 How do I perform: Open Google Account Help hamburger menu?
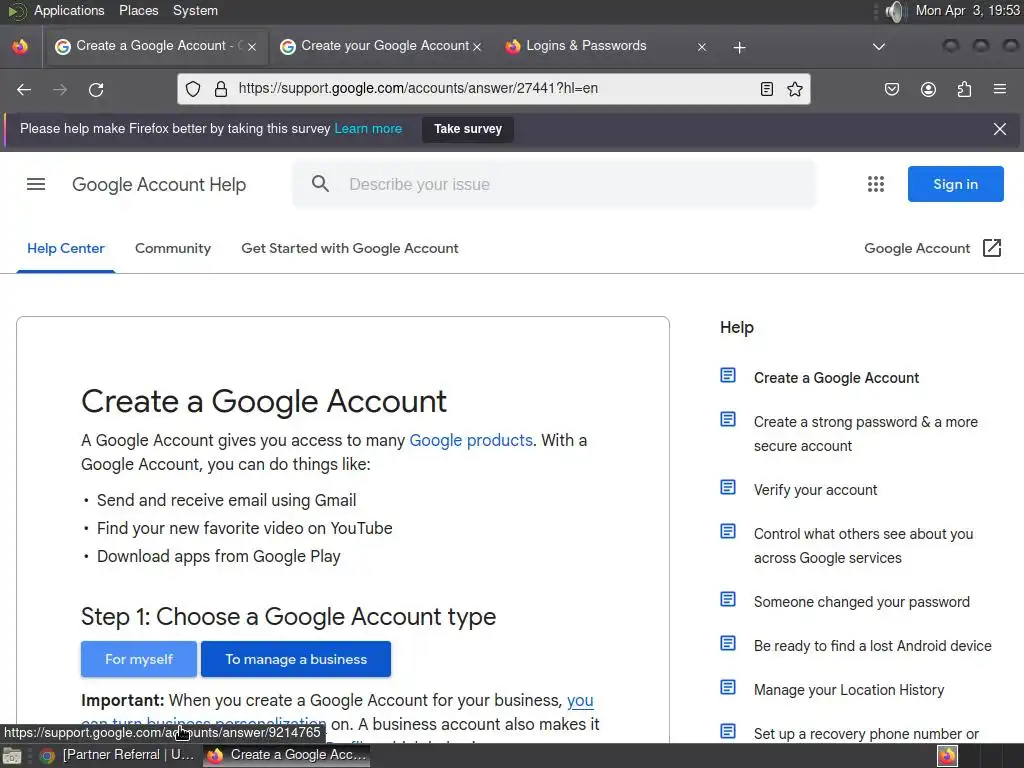point(36,184)
